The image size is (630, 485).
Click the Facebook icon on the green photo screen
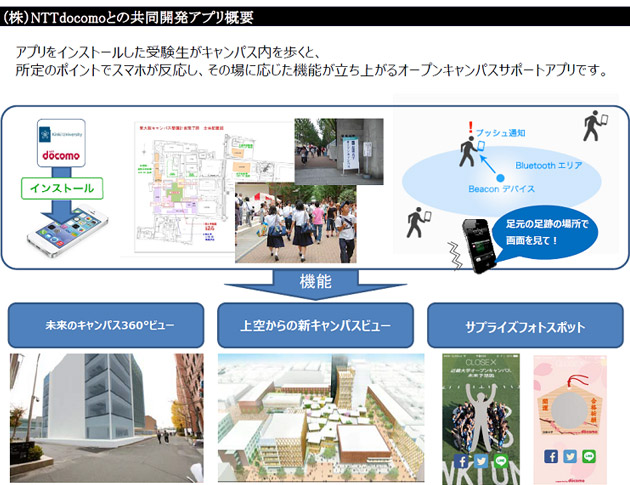461,461
